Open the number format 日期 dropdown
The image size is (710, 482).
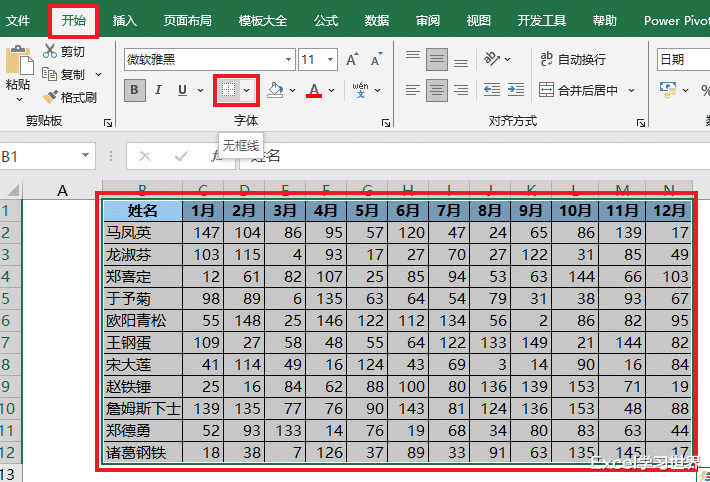coord(683,60)
